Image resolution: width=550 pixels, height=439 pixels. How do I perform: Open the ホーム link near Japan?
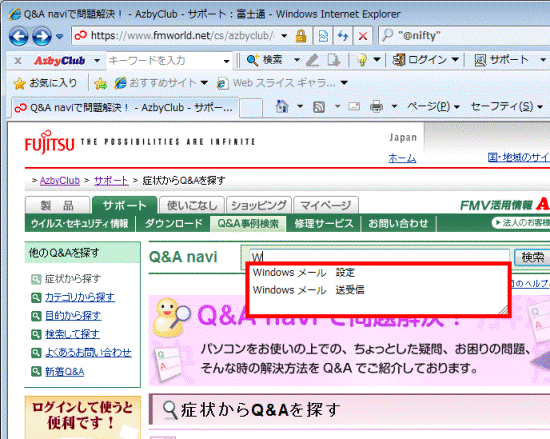point(402,158)
